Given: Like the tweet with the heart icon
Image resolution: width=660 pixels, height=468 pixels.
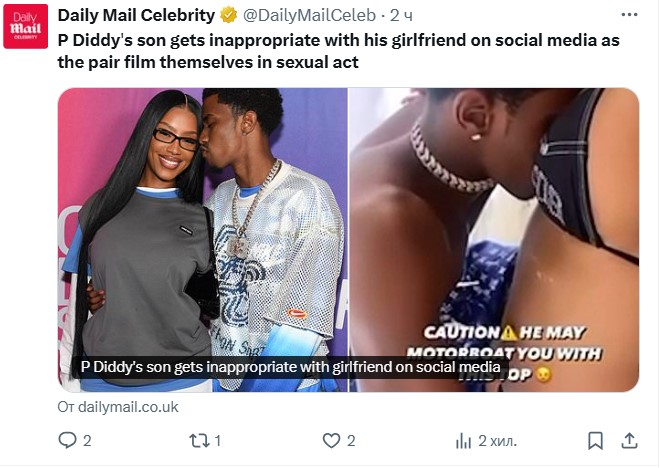Looking at the screenshot, I should pos(331,440).
